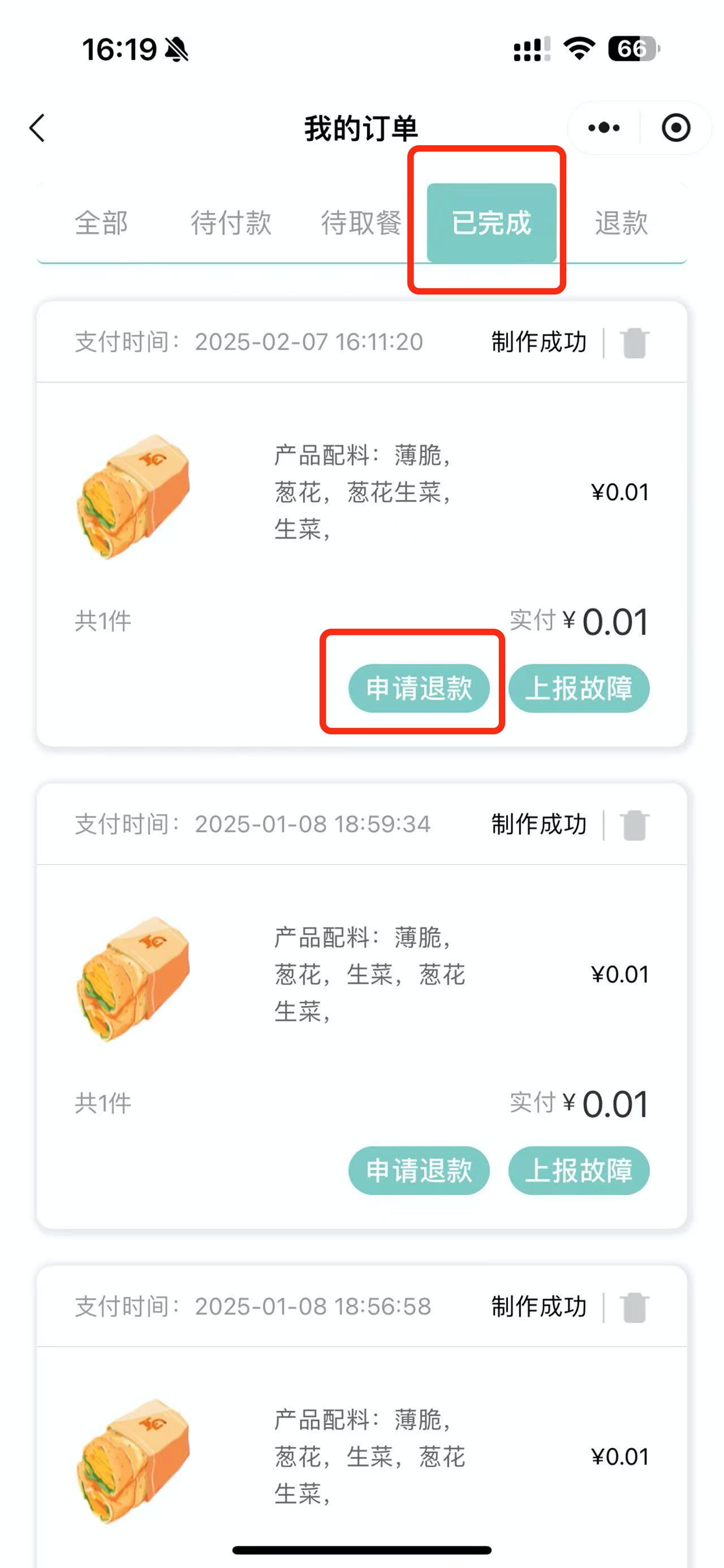Delete the 2025-01-08 18:59:34 order
The width and height of the screenshot is (724, 1568).
pos(634,825)
